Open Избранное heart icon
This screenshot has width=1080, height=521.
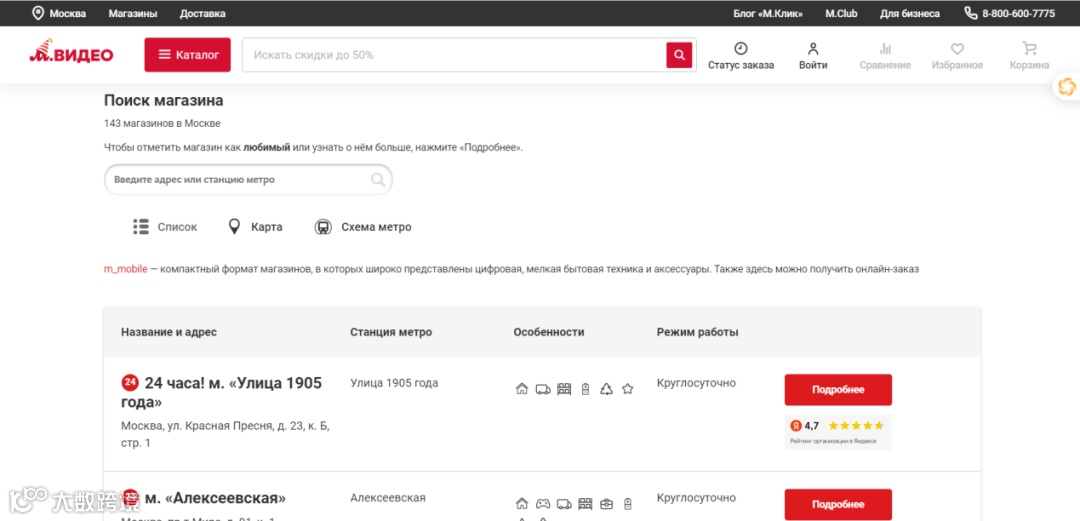pos(957,48)
